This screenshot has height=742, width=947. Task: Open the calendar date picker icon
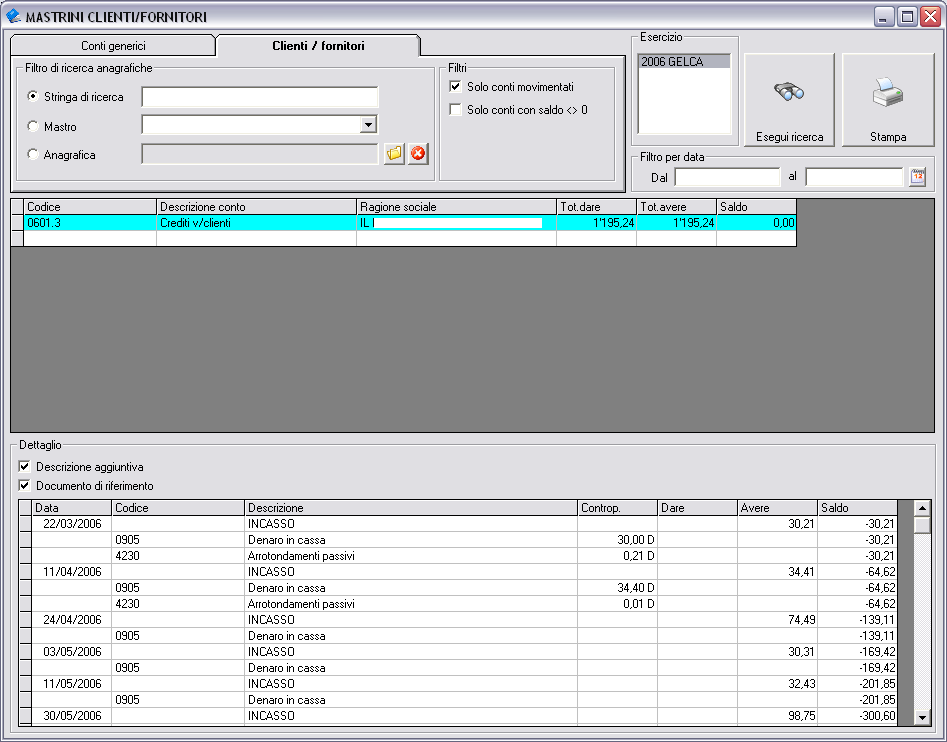[x=917, y=177]
